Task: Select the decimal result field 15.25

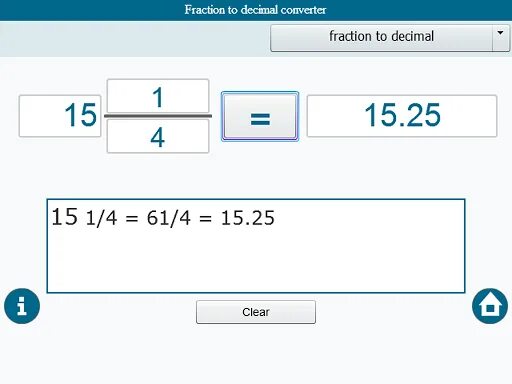Action: [402, 116]
